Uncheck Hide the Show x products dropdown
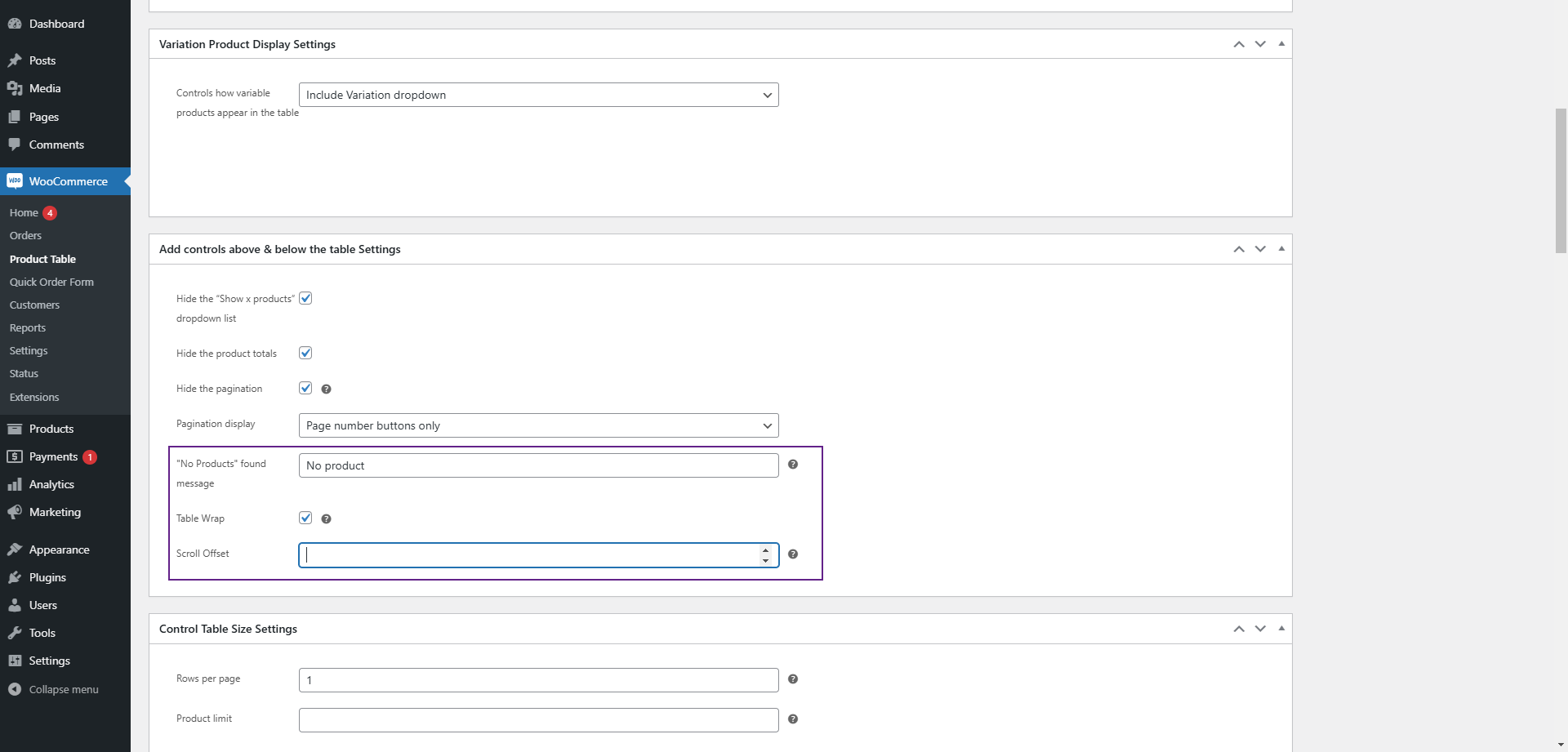Screen dimensions: 1568x752 tap(305, 298)
